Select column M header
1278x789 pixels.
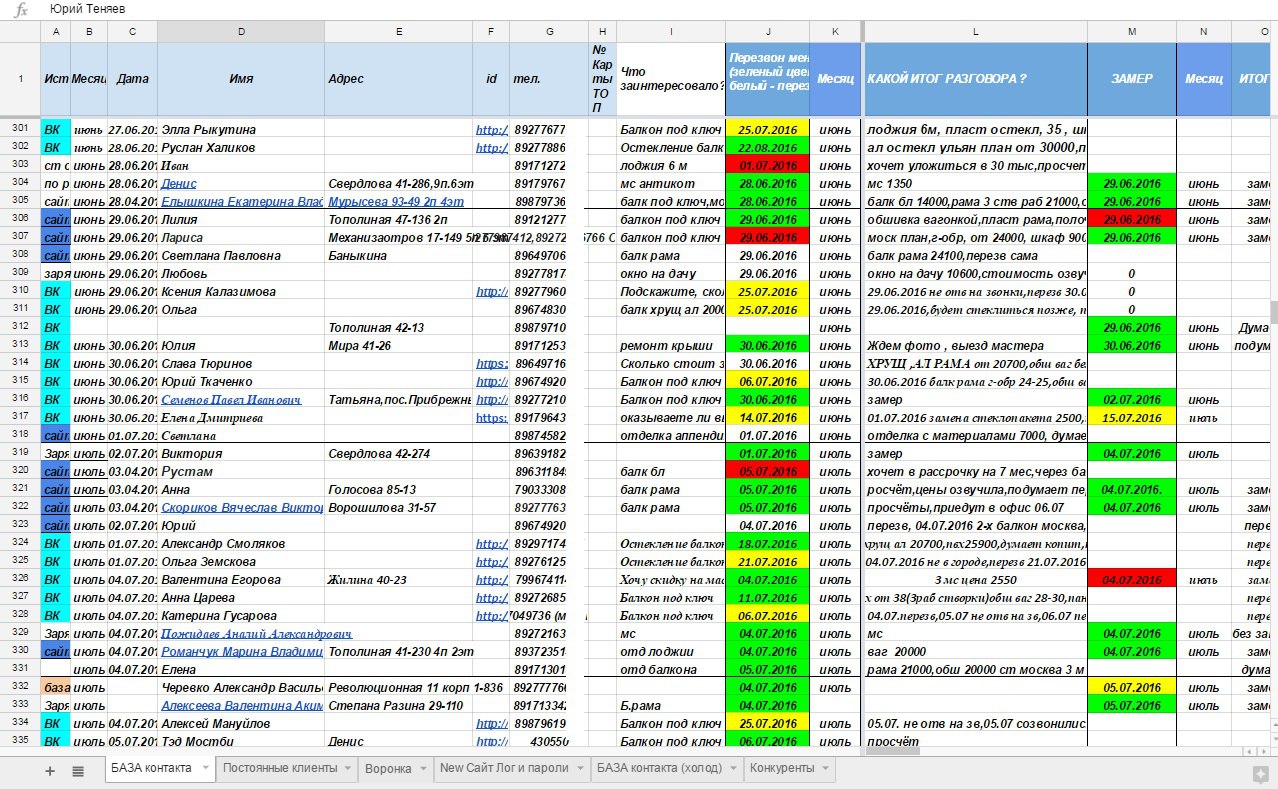(1132, 32)
